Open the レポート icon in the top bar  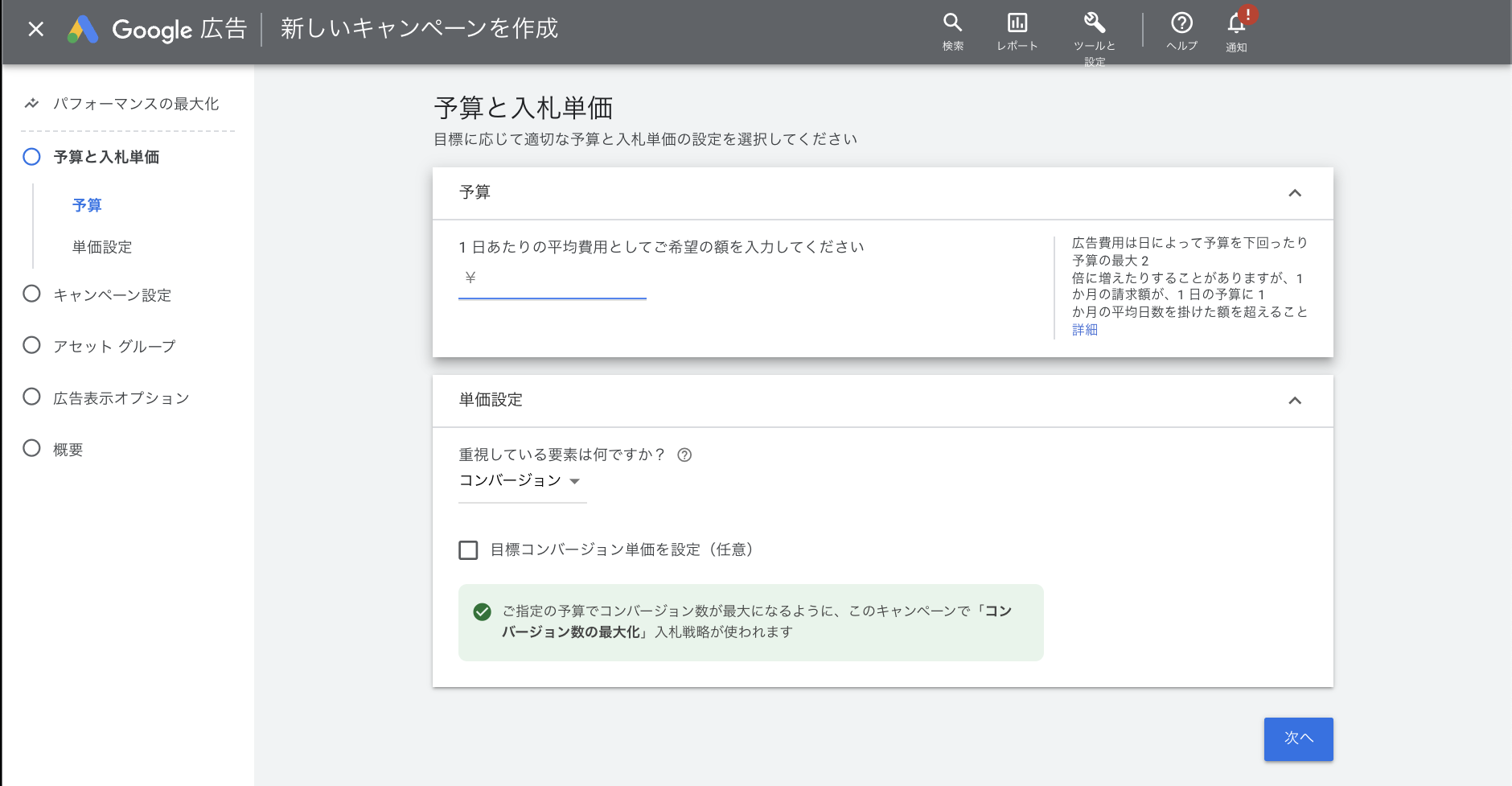coord(1017,22)
